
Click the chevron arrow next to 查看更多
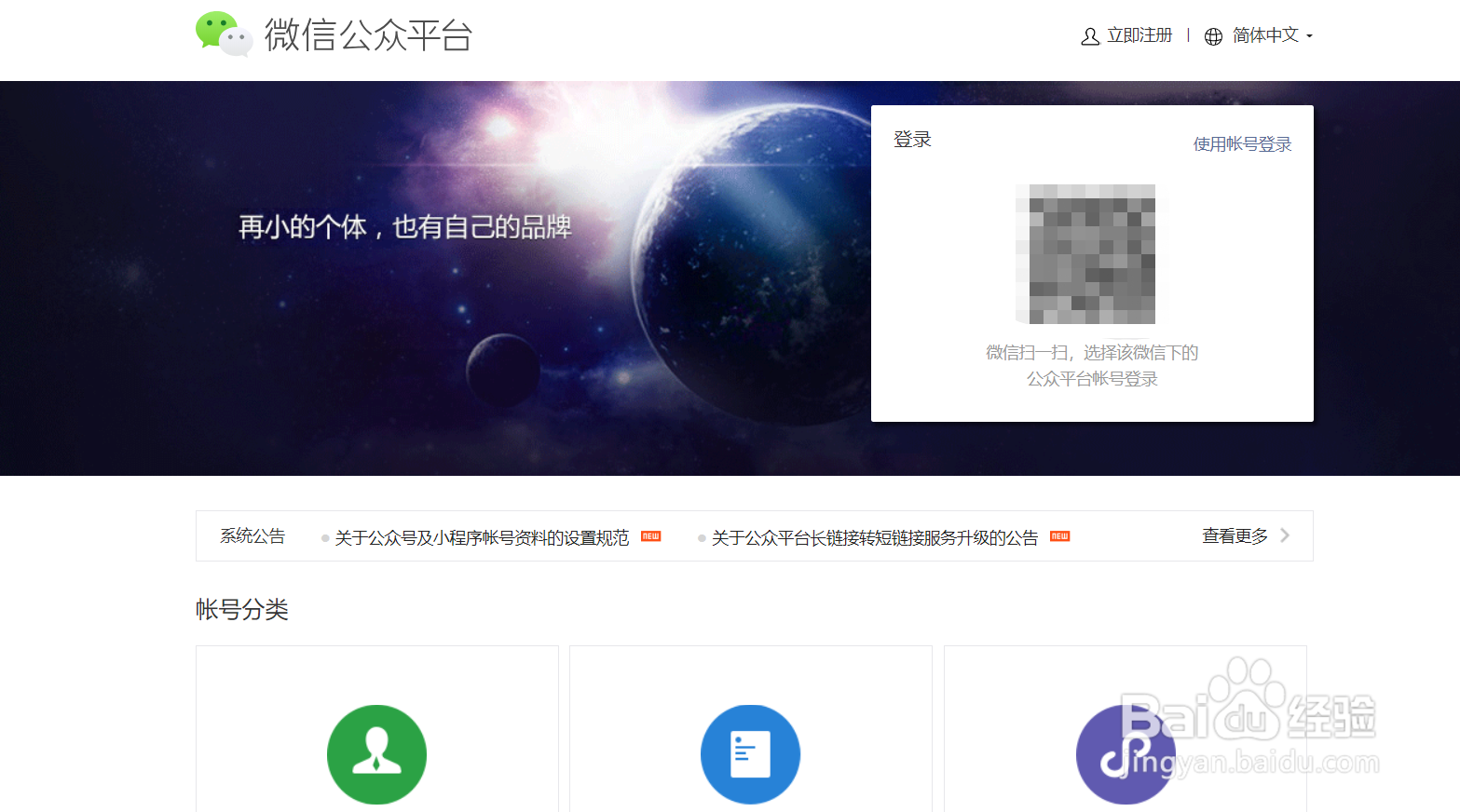pyautogui.click(x=1285, y=535)
